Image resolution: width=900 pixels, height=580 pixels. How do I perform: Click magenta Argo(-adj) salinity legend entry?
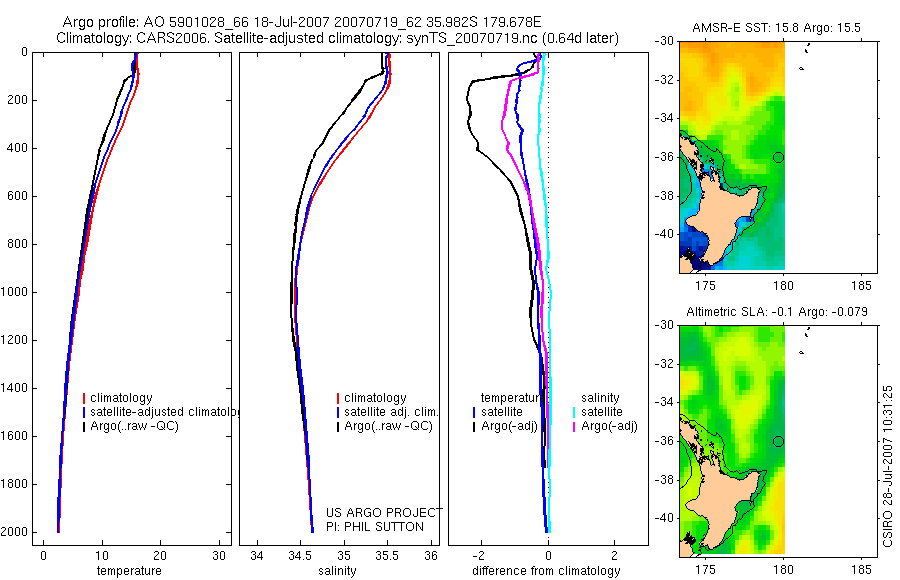(606, 426)
